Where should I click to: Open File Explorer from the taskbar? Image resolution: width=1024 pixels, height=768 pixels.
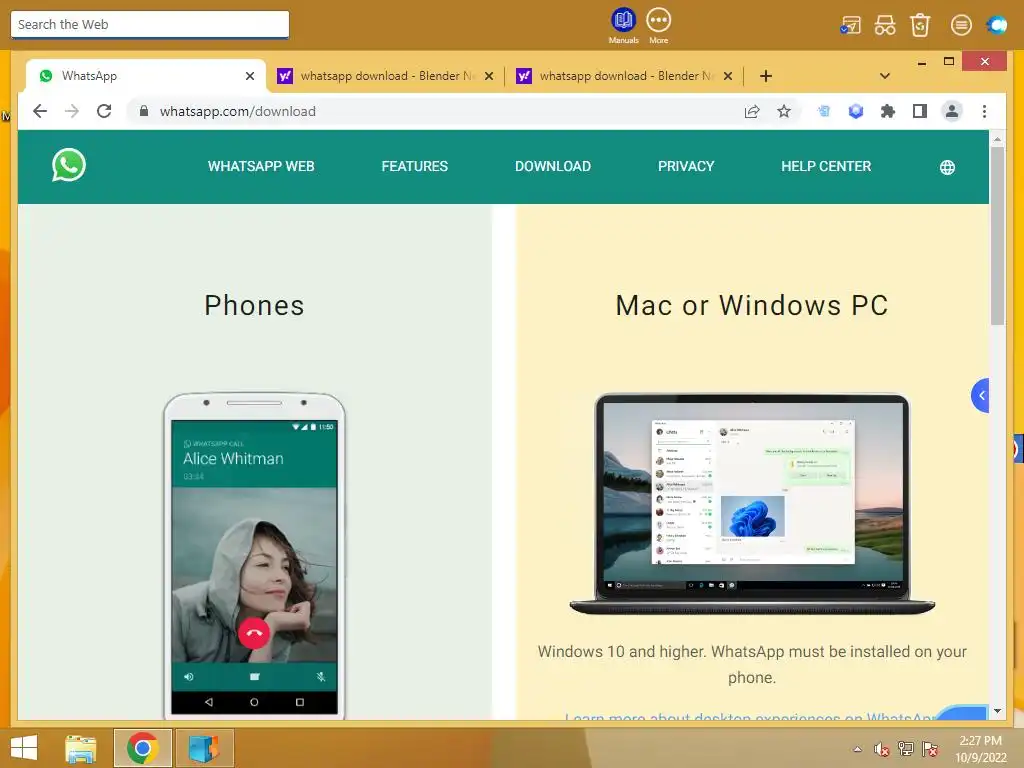81,748
